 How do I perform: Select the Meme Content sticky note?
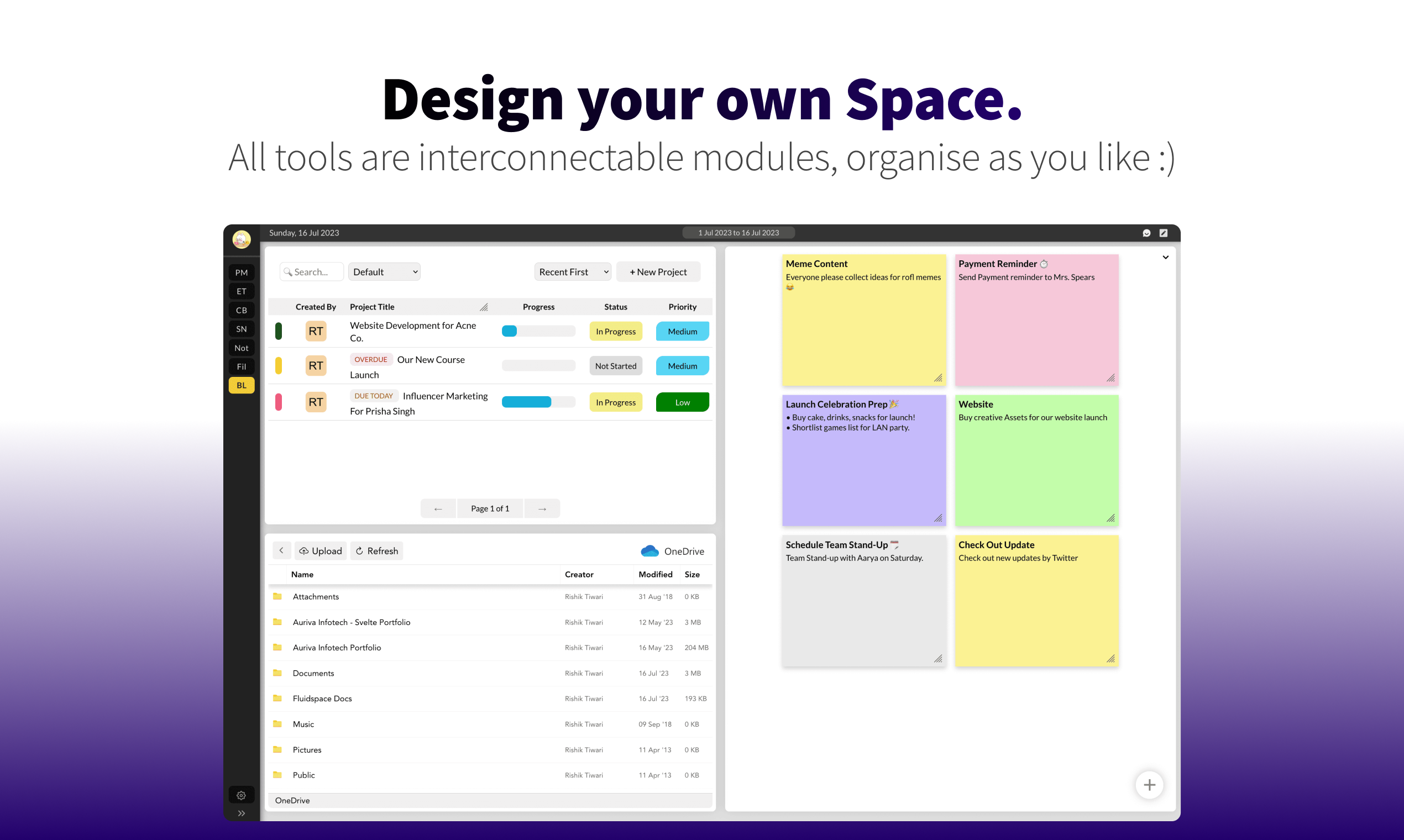pyautogui.click(x=864, y=320)
